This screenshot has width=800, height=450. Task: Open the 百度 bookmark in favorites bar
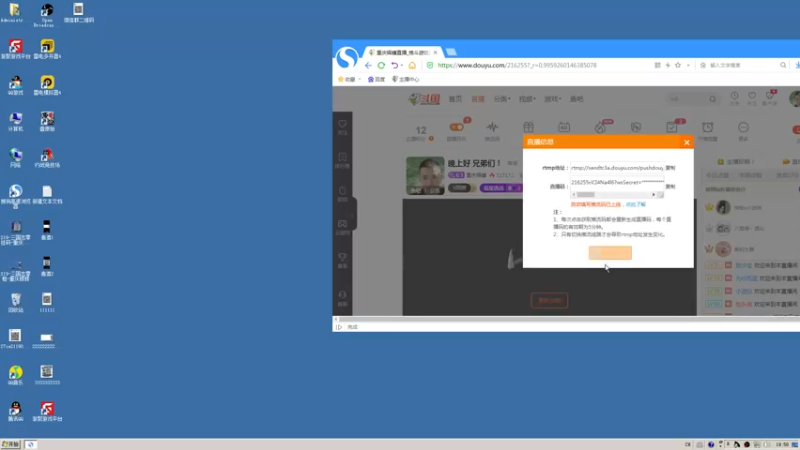click(377, 79)
